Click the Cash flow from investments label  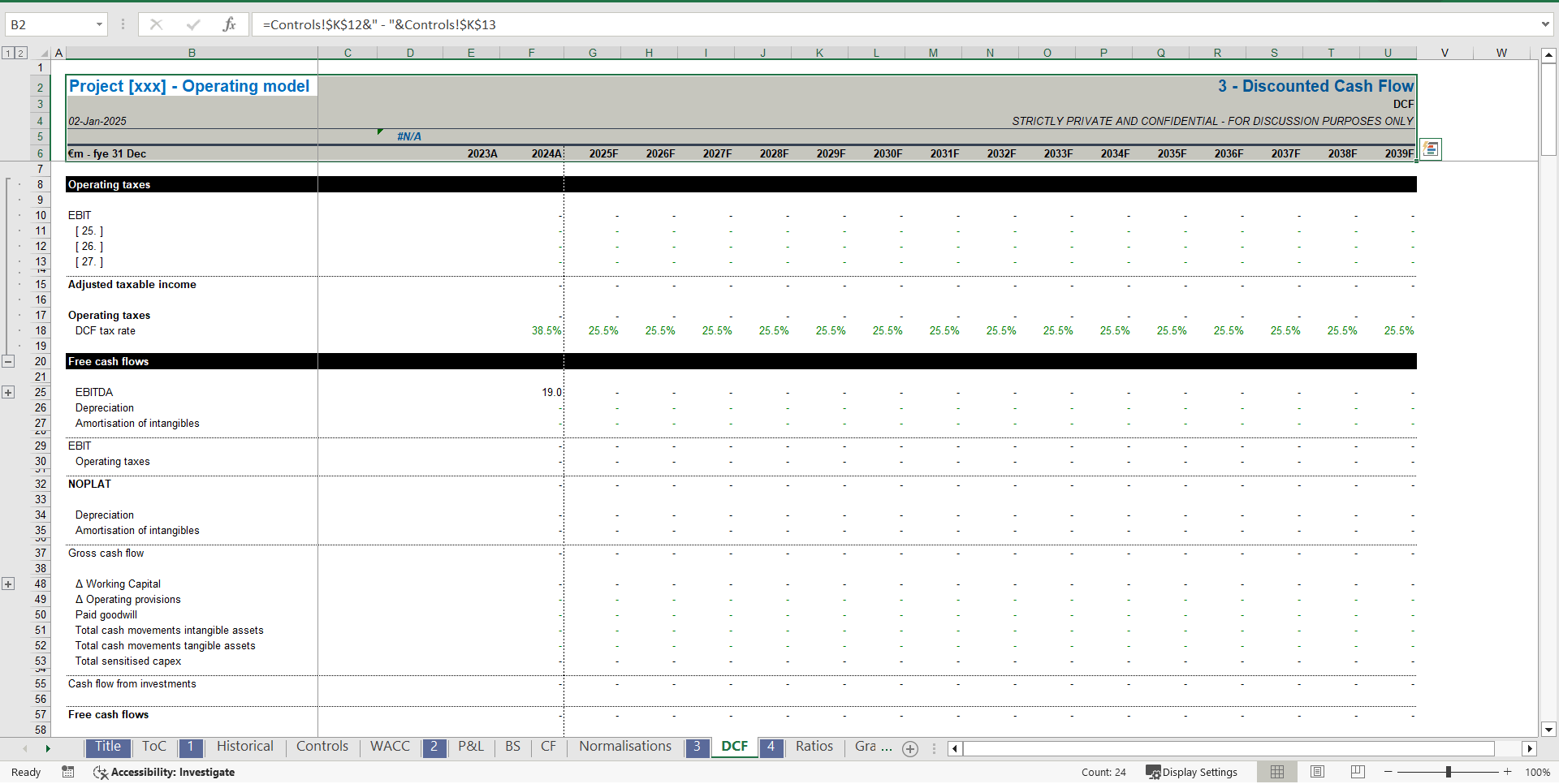(132, 683)
